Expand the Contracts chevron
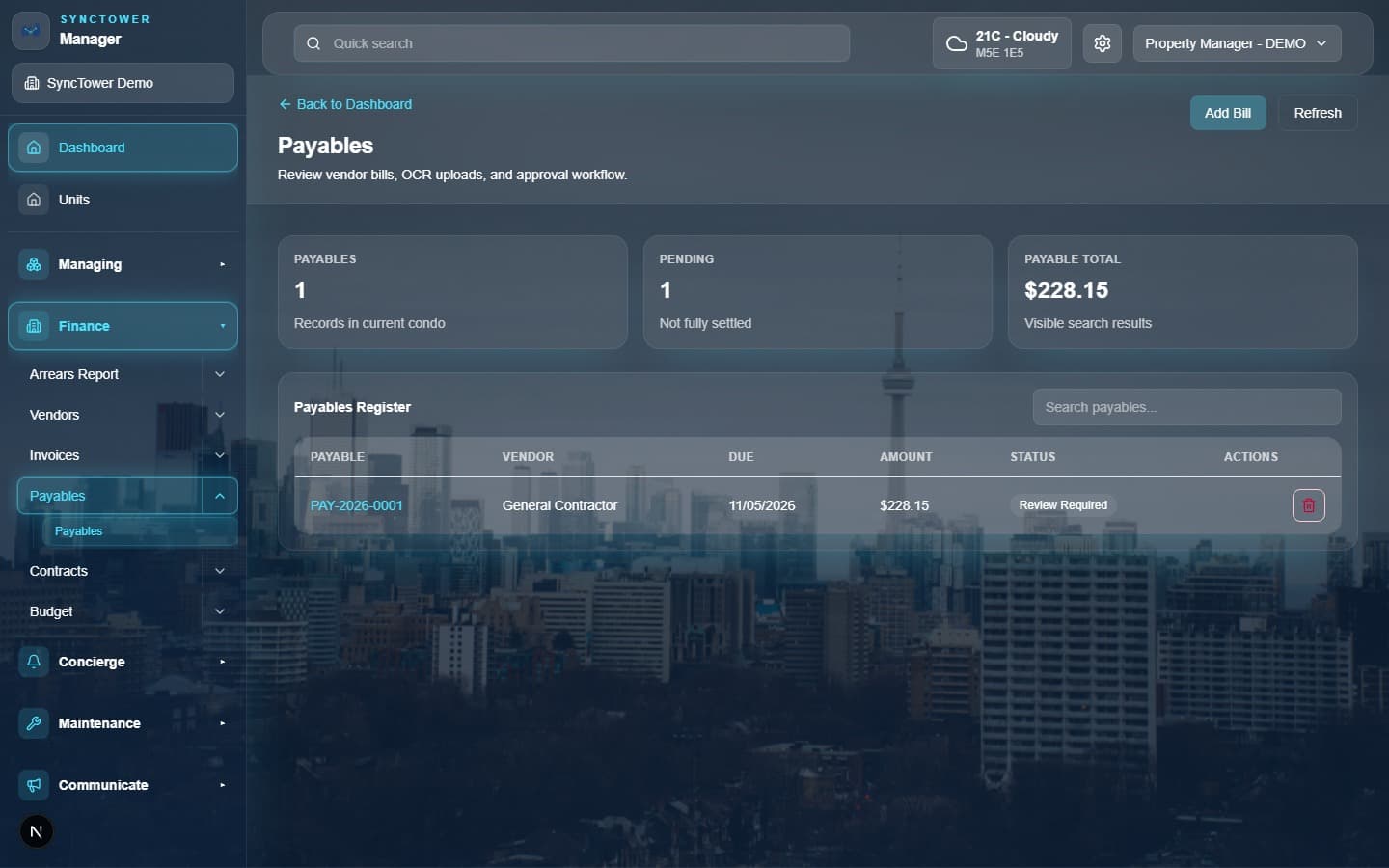Viewport: 1389px width, 868px height. 220,571
